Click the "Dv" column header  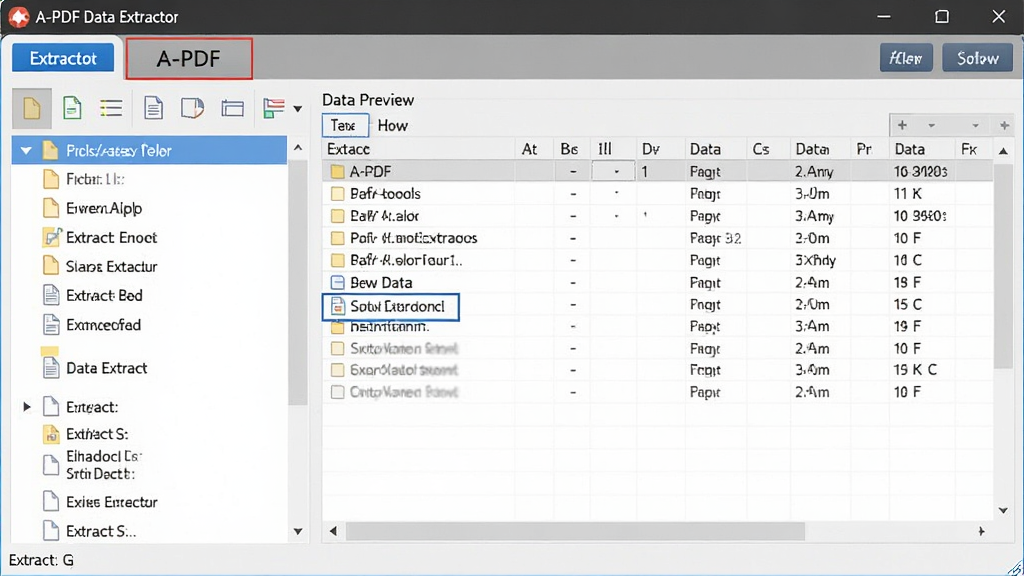click(660, 150)
